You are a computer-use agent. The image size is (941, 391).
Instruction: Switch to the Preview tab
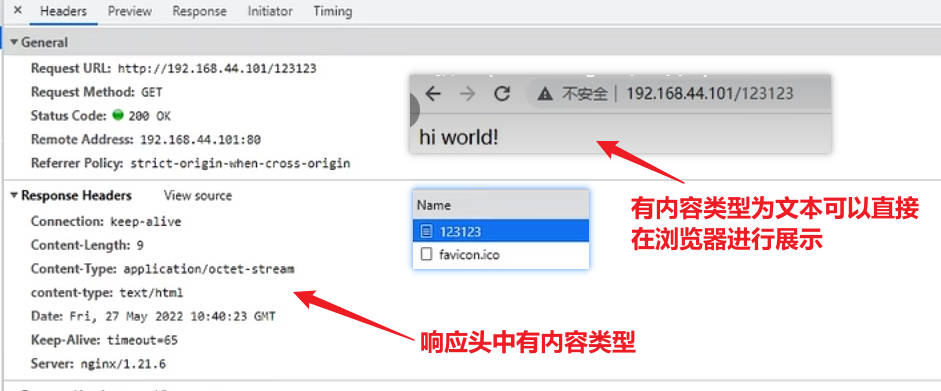(130, 11)
